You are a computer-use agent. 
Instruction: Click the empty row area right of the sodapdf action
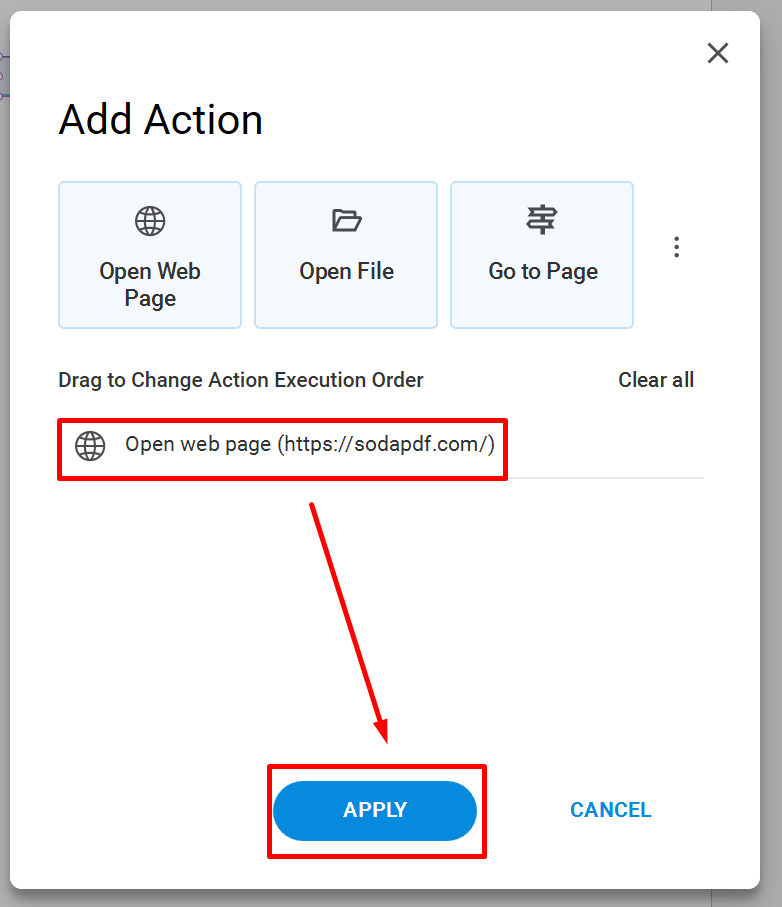tap(606, 449)
